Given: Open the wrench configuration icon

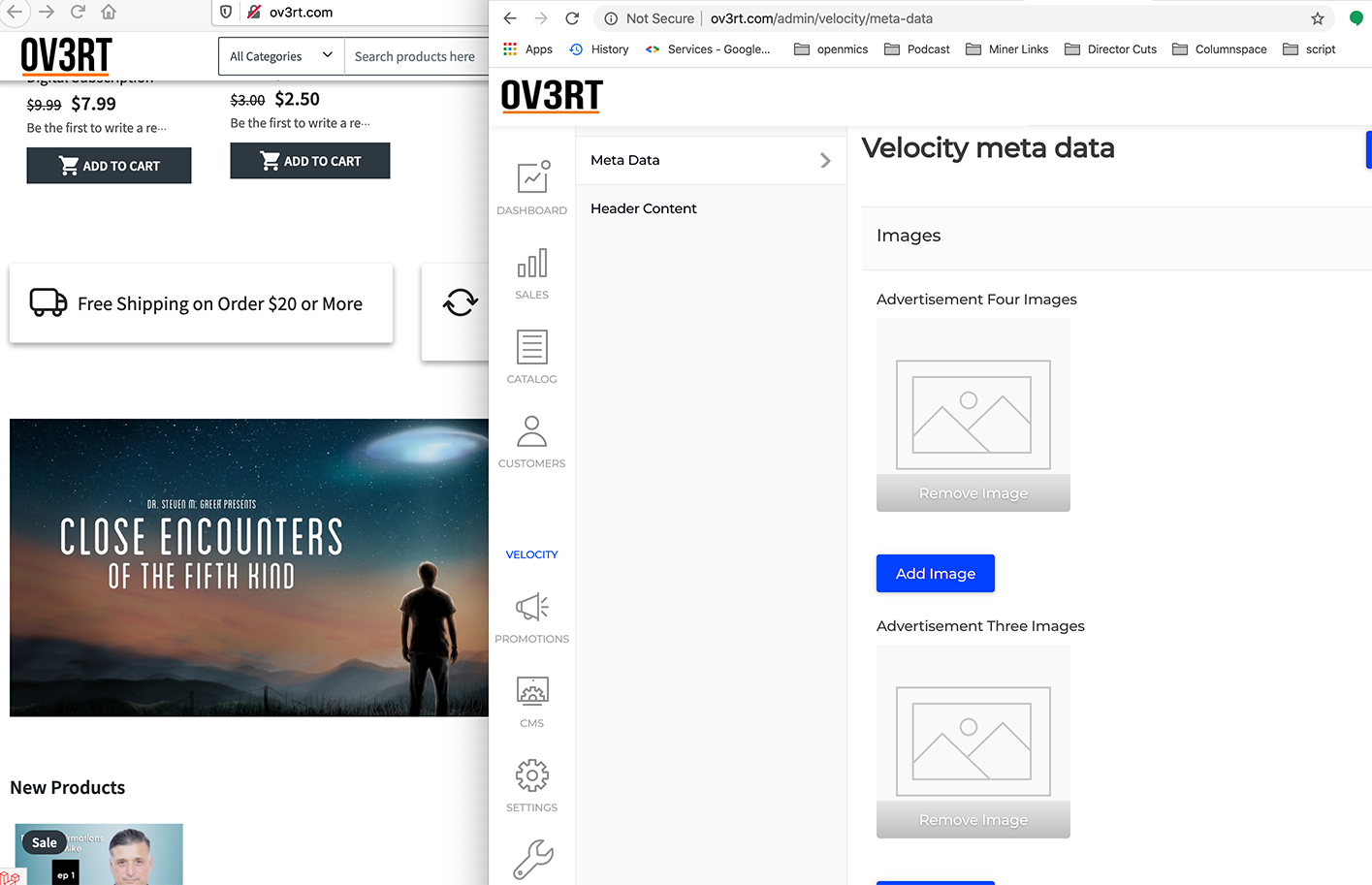Looking at the screenshot, I should 532,859.
